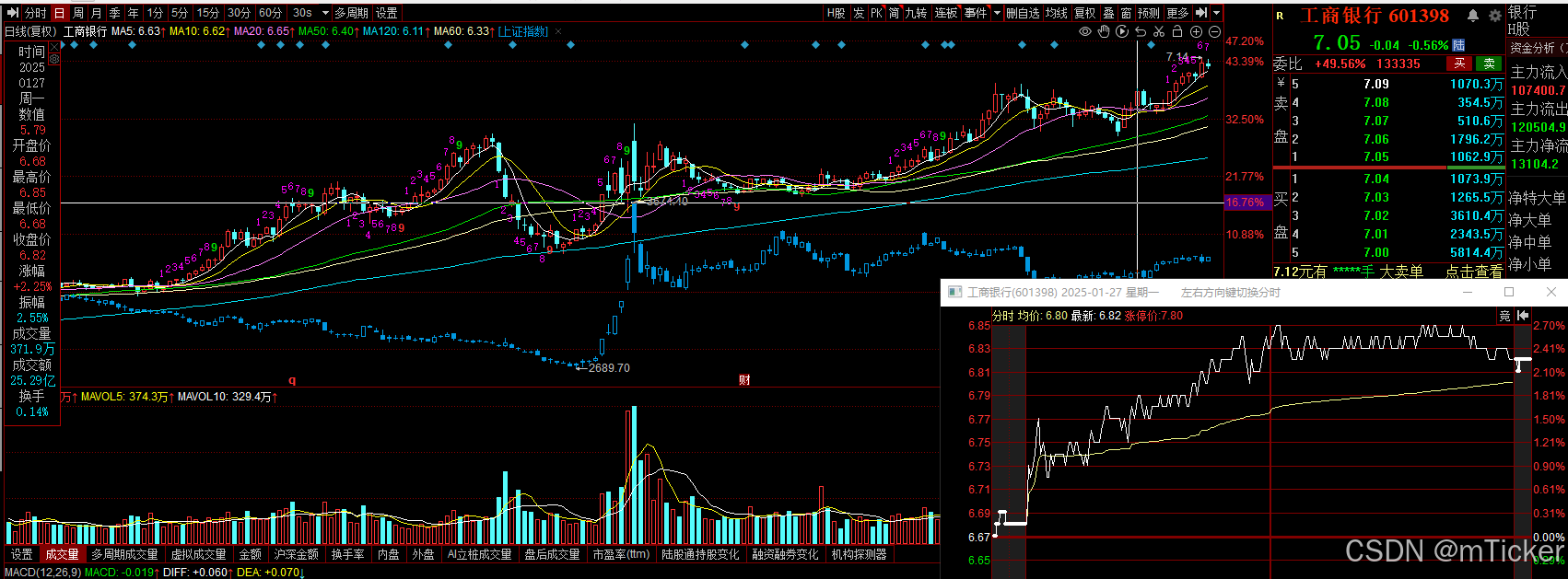Screen dimensions: 1568x579
Task: Click the 竞 button in intraday popup
Action: tap(1504, 316)
